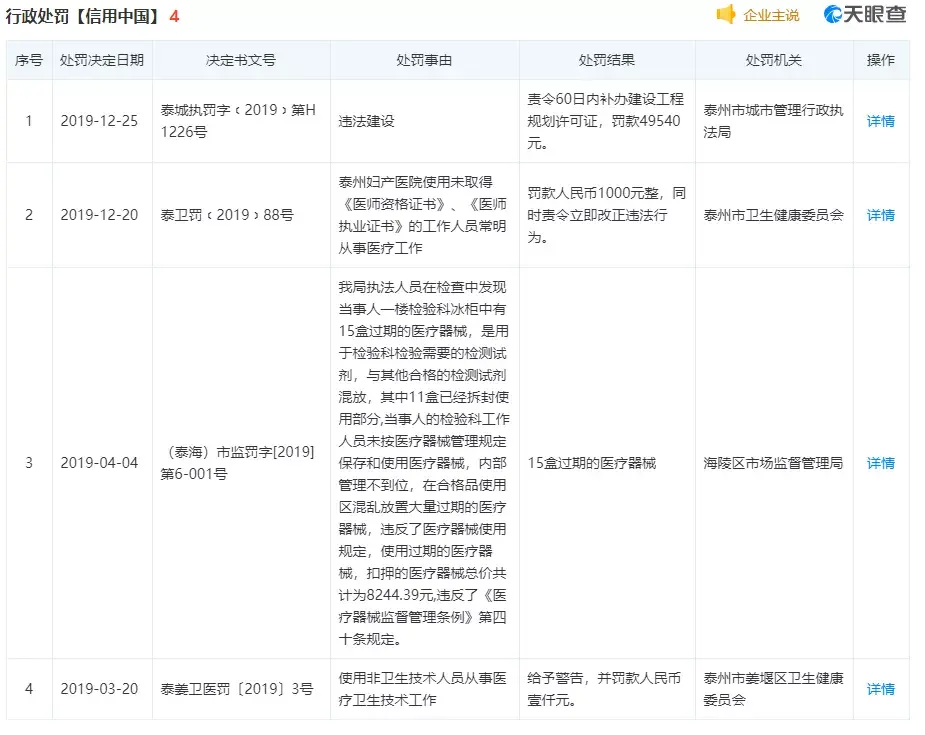Click the 使用非卫生技术人员从事医疗 reason text
Image resolution: width=925 pixels, height=735 pixels.
(422, 689)
